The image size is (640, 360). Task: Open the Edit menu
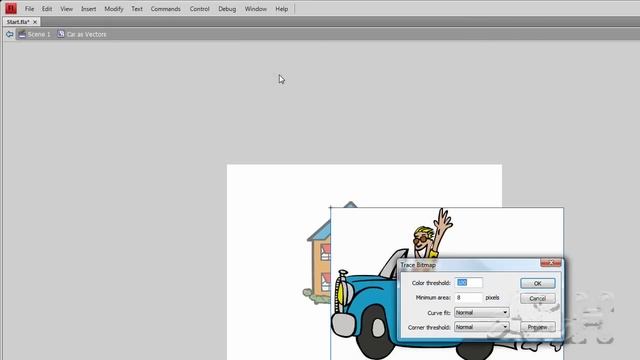[x=47, y=9]
